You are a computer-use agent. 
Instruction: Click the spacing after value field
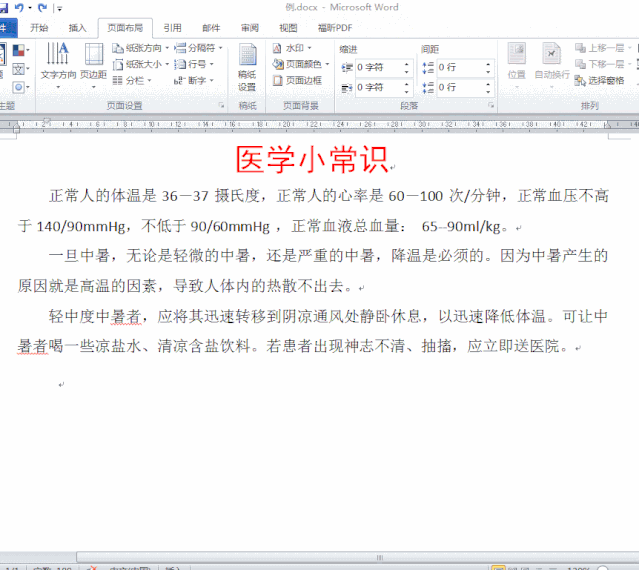pyautogui.click(x=460, y=87)
